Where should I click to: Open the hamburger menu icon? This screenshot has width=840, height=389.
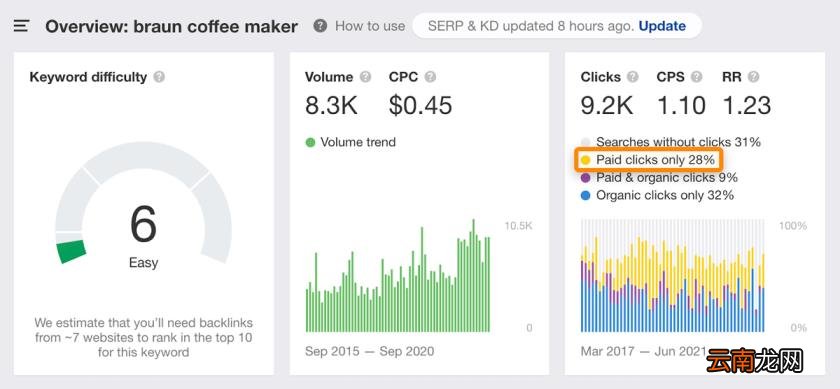(21, 26)
